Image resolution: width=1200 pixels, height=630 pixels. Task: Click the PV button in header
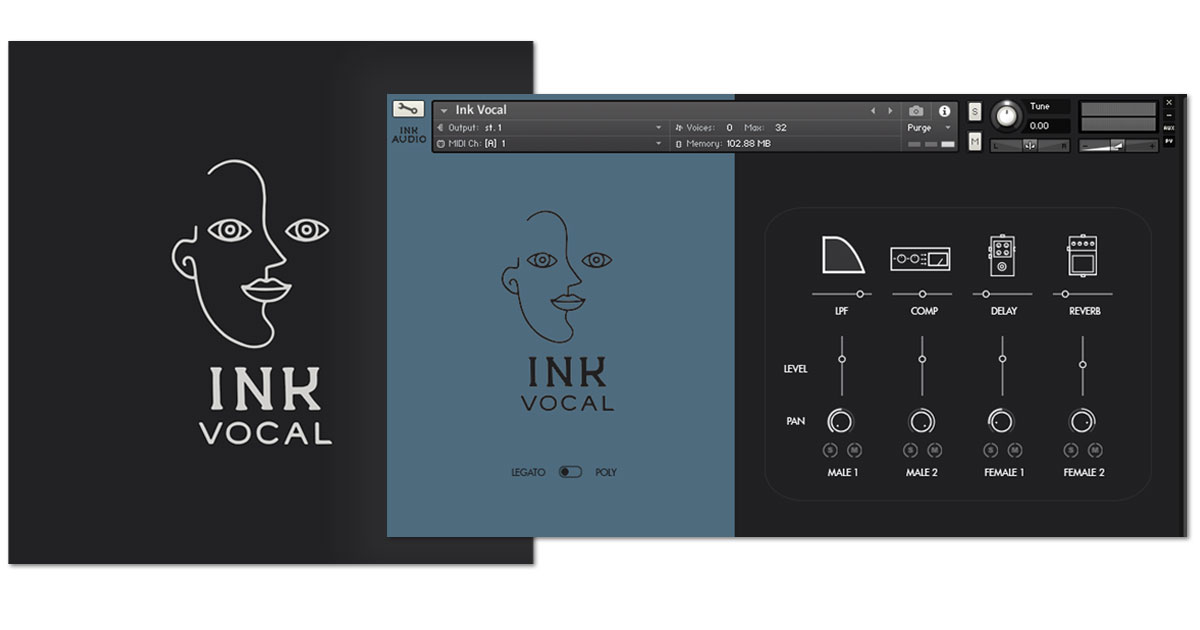pyautogui.click(x=1169, y=143)
